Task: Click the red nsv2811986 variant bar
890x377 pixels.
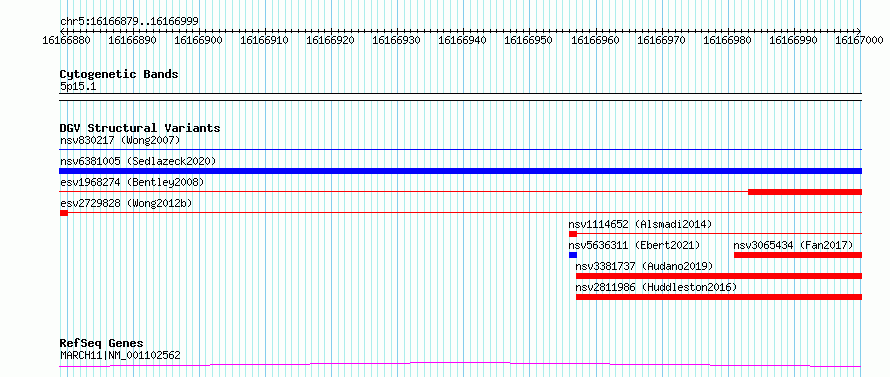Action: pos(719,297)
